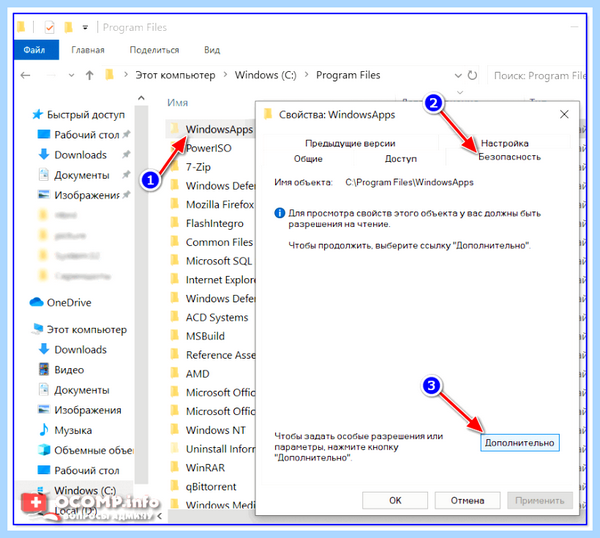Screen dimensions: 600x538
Task: Cancel the dialog with Отмена
Action: 467,500
